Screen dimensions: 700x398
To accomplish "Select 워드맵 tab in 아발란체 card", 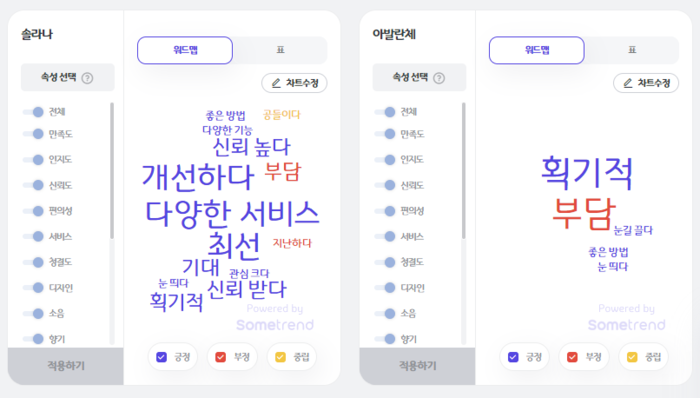I will (537, 50).
